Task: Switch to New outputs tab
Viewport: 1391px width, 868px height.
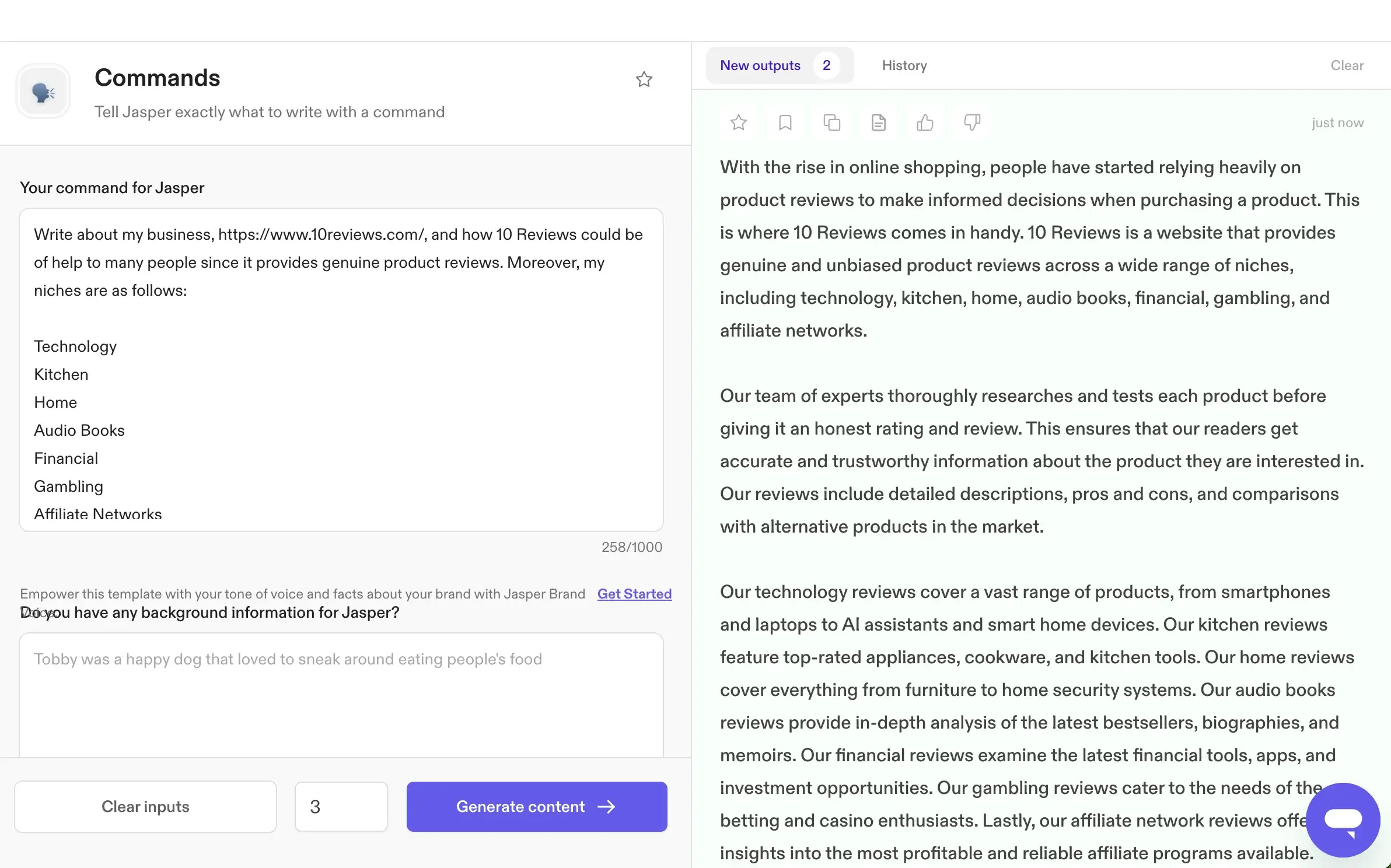Action: tap(780, 65)
